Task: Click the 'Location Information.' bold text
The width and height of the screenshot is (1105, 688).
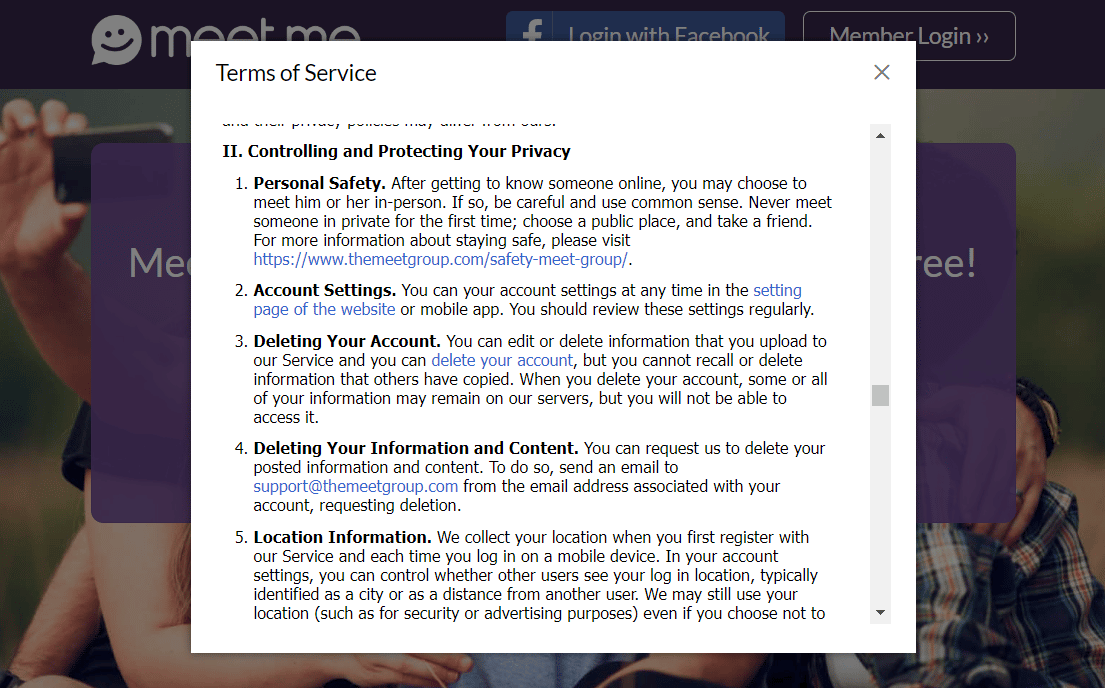Action: coord(342,537)
